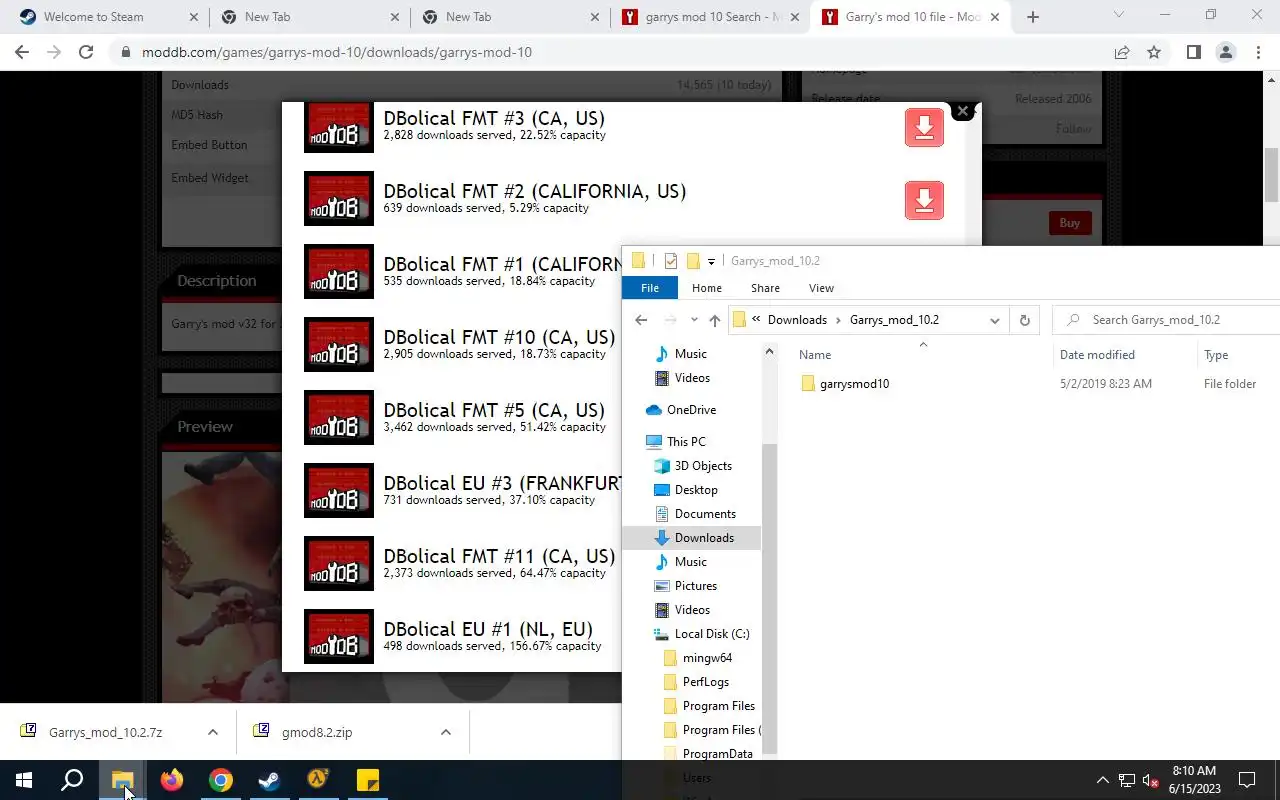The width and height of the screenshot is (1280, 800).
Task: Open menu for Garrys_mod_10.2.7z download
Action: coord(212,732)
